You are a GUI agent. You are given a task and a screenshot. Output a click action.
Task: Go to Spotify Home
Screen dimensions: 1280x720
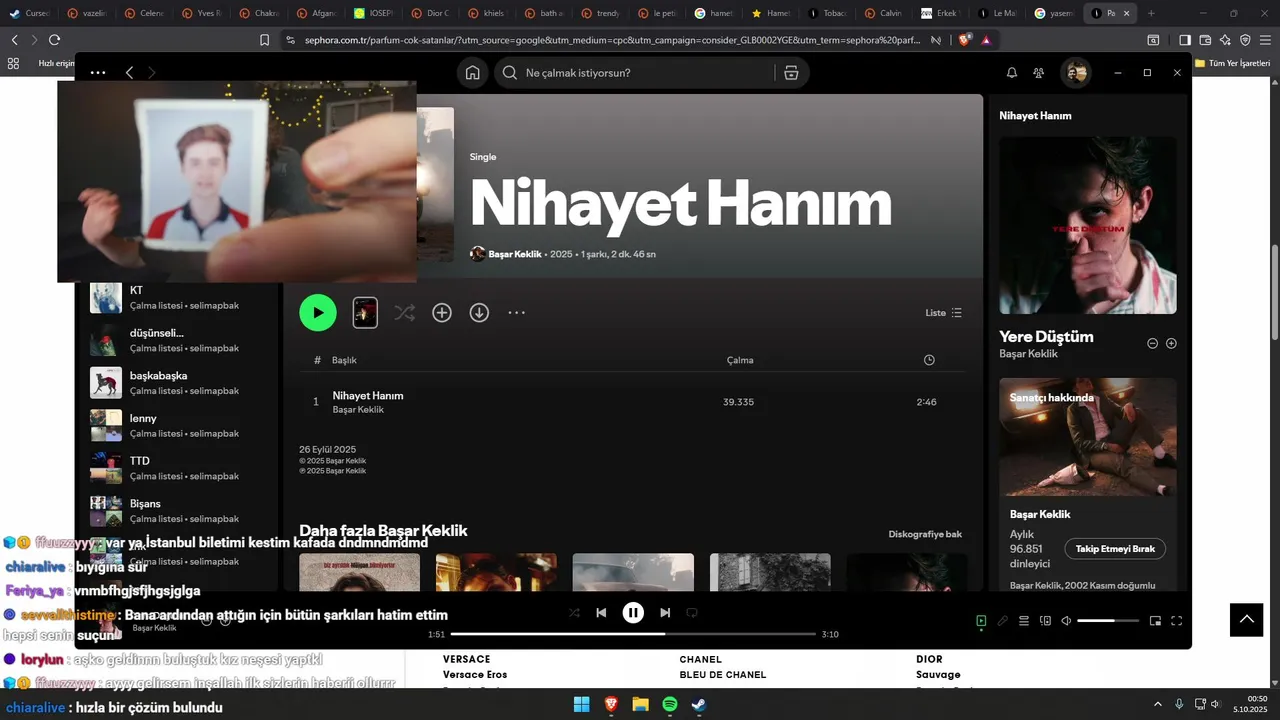coord(472,73)
